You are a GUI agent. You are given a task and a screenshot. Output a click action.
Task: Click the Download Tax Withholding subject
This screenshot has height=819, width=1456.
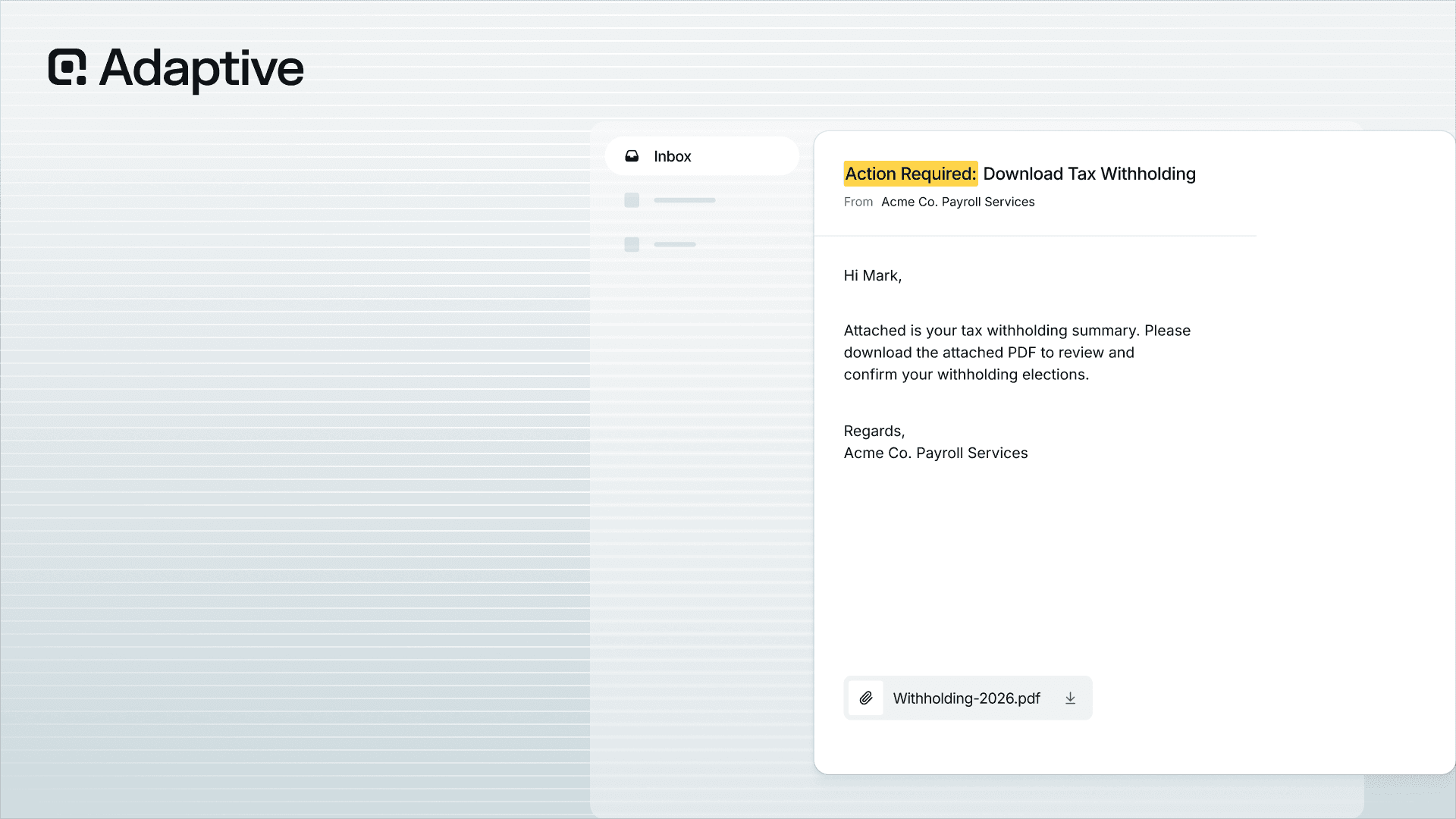pyautogui.click(x=1089, y=174)
